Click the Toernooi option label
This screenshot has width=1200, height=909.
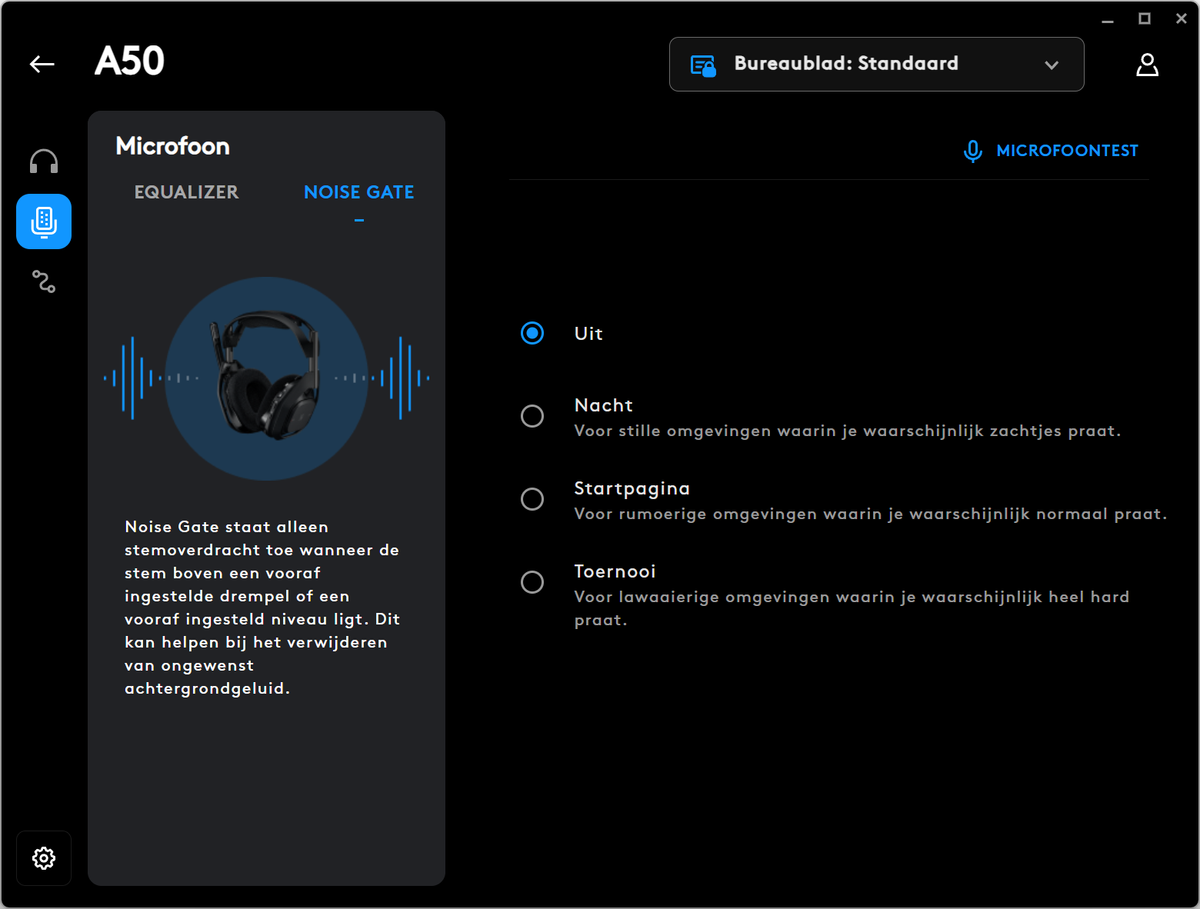pyautogui.click(x=615, y=572)
